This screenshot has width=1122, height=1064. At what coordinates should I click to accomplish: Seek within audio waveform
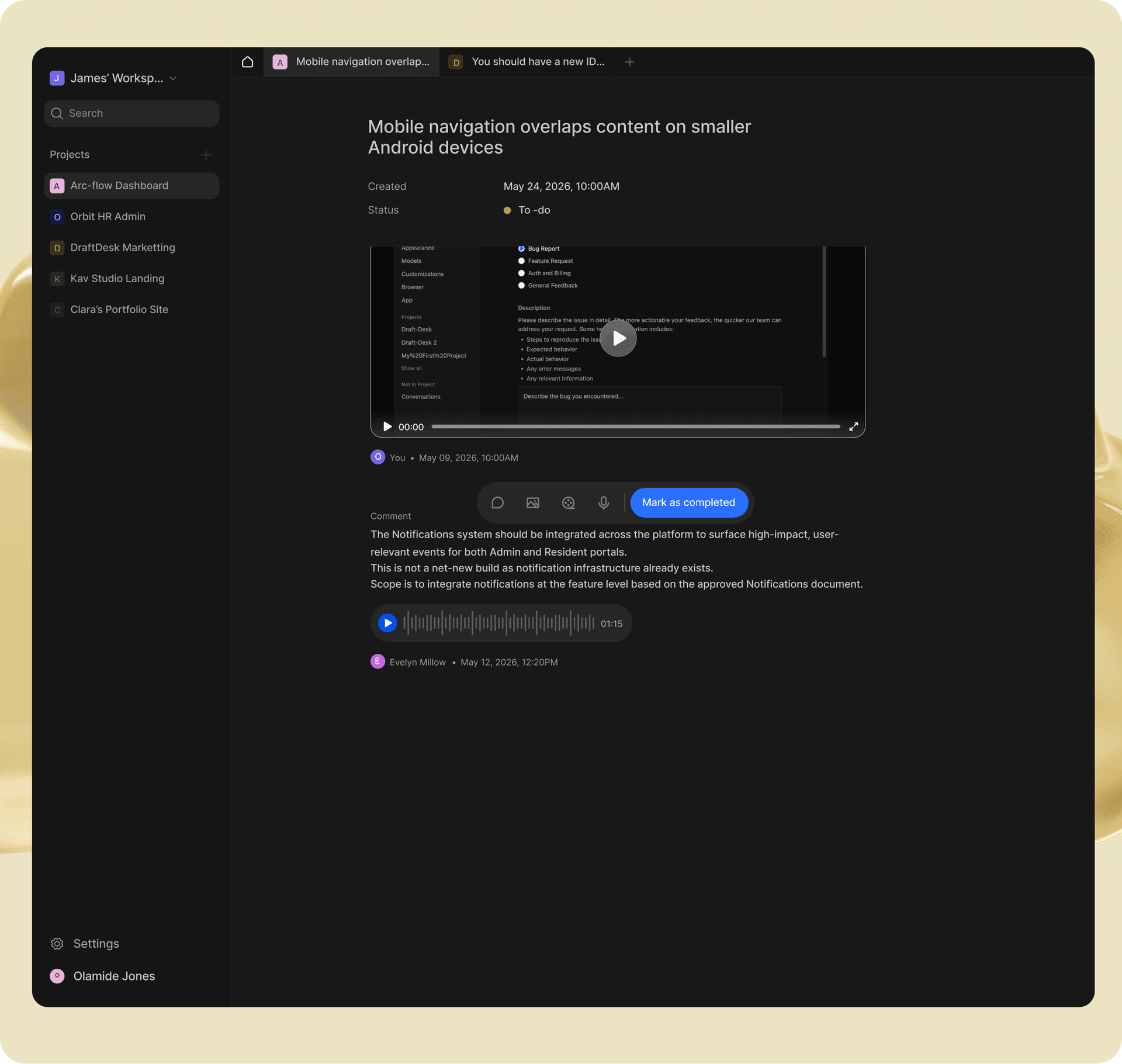pyautogui.click(x=498, y=623)
